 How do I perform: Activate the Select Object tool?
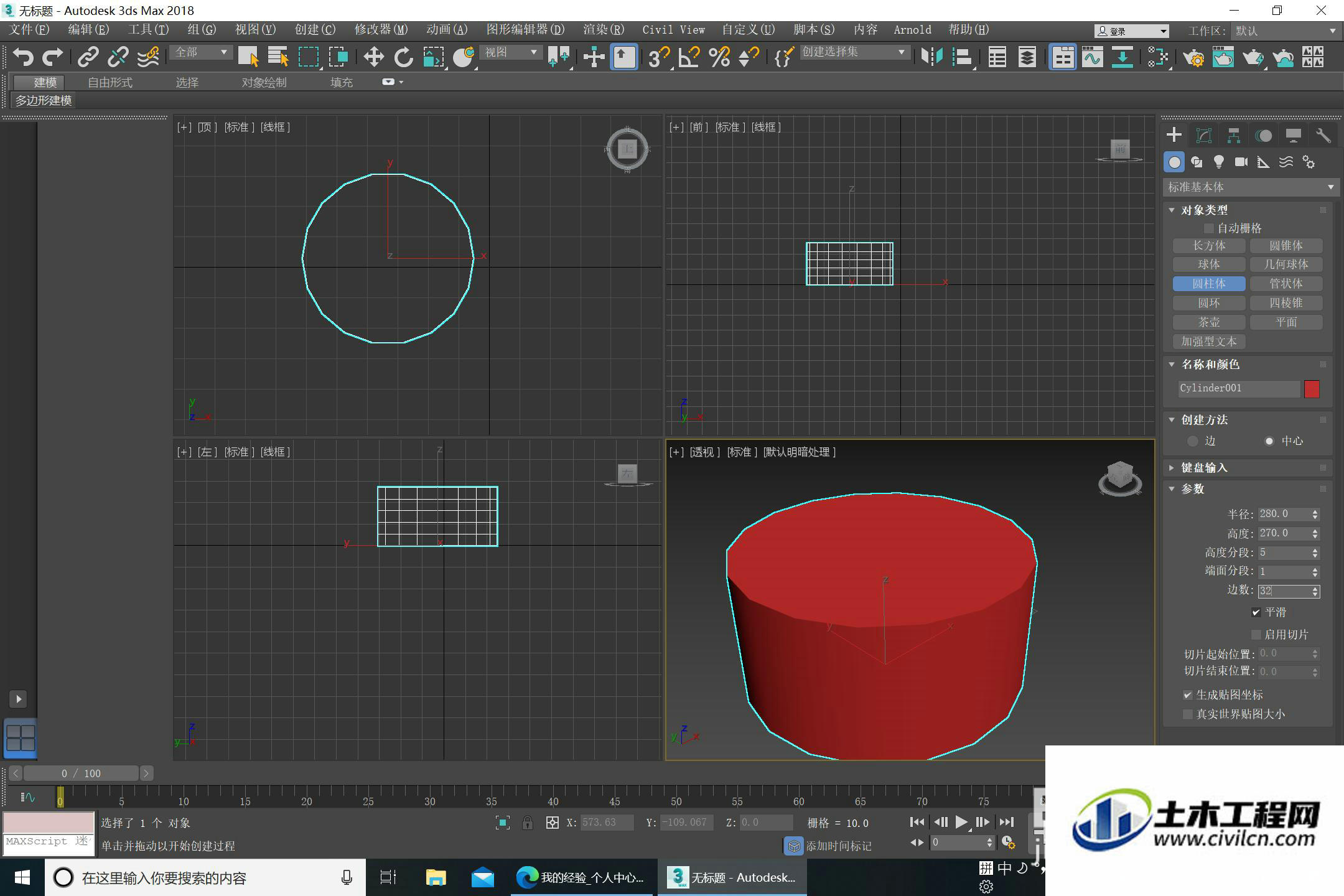pyautogui.click(x=248, y=57)
